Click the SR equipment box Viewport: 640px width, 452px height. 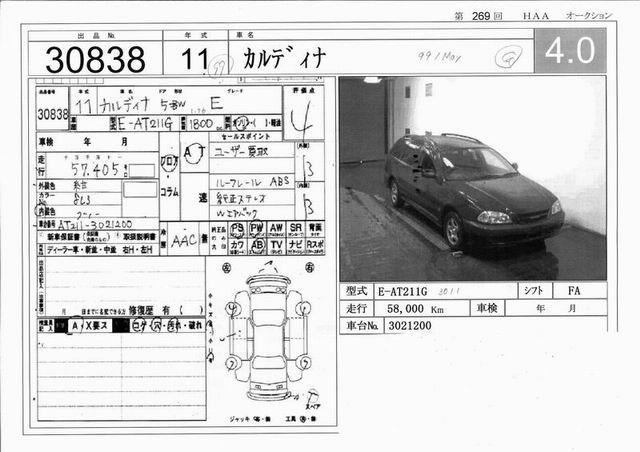click(296, 229)
